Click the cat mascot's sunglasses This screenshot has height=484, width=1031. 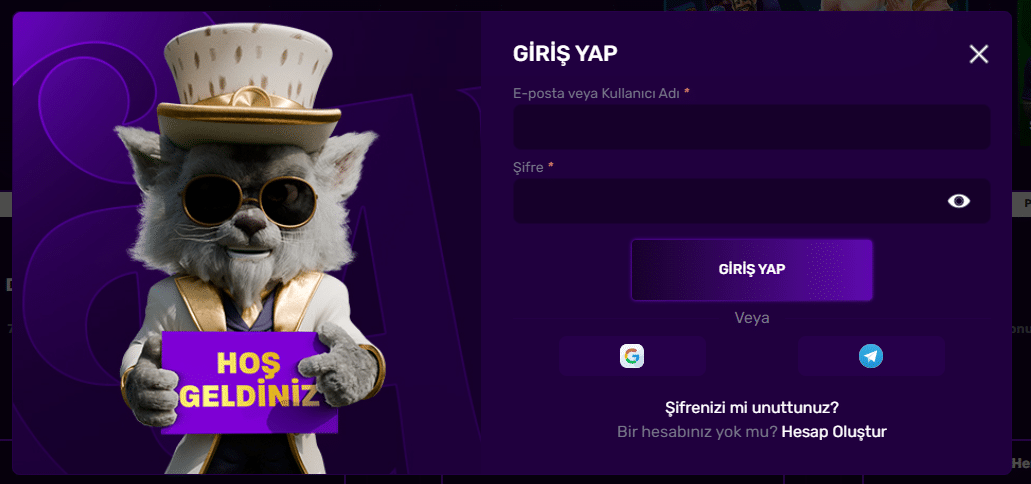coord(250,201)
